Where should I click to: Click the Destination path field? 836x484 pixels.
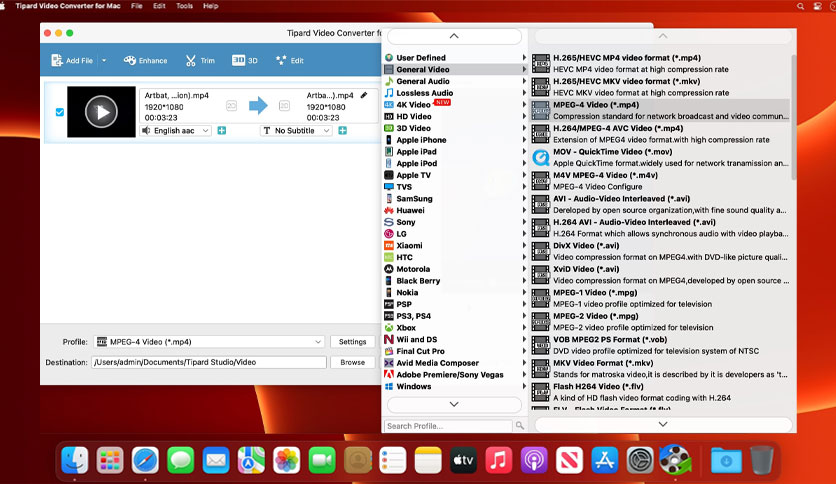pos(208,362)
